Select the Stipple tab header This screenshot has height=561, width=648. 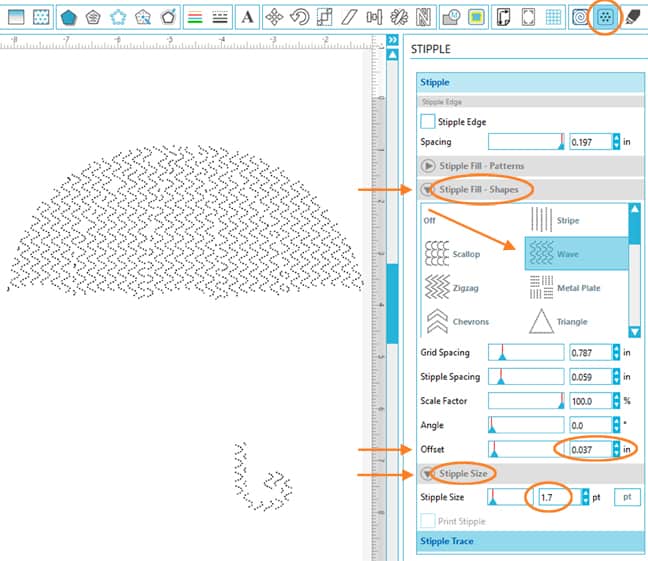(x=436, y=83)
